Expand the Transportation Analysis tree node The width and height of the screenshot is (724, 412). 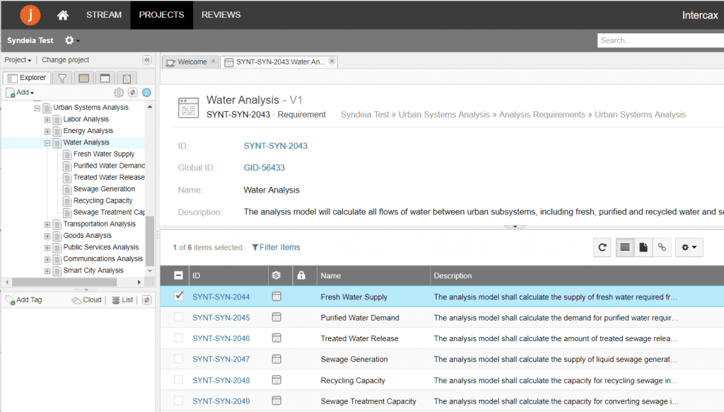47,224
